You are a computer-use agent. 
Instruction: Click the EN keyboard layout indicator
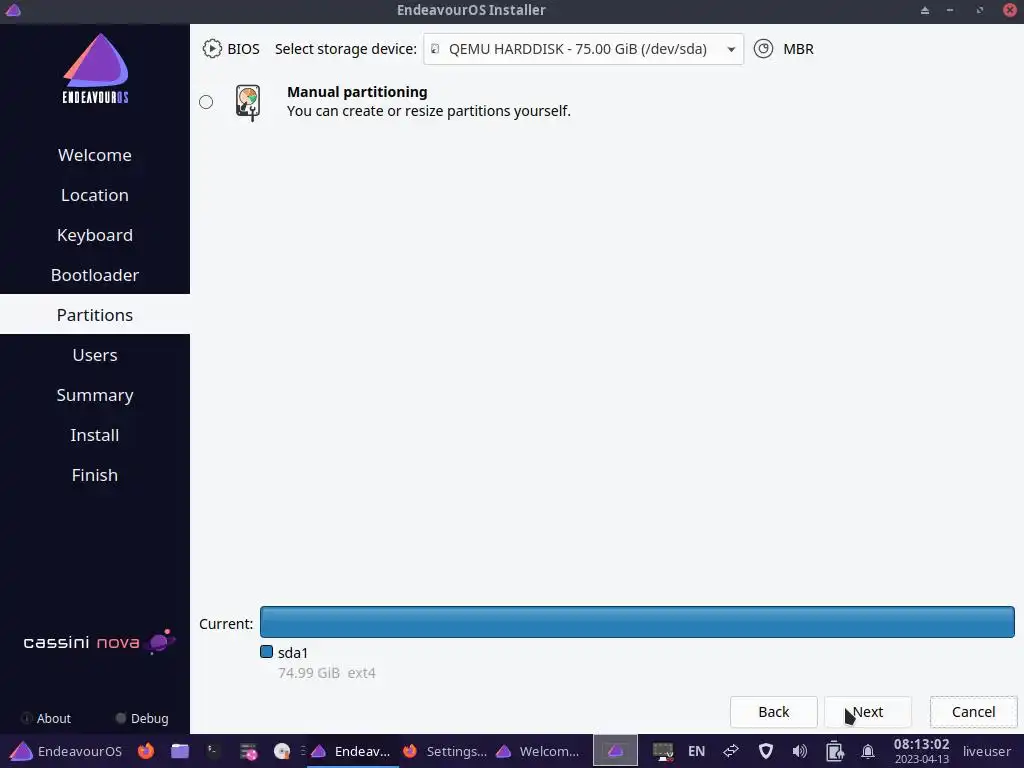click(x=696, y=751)
